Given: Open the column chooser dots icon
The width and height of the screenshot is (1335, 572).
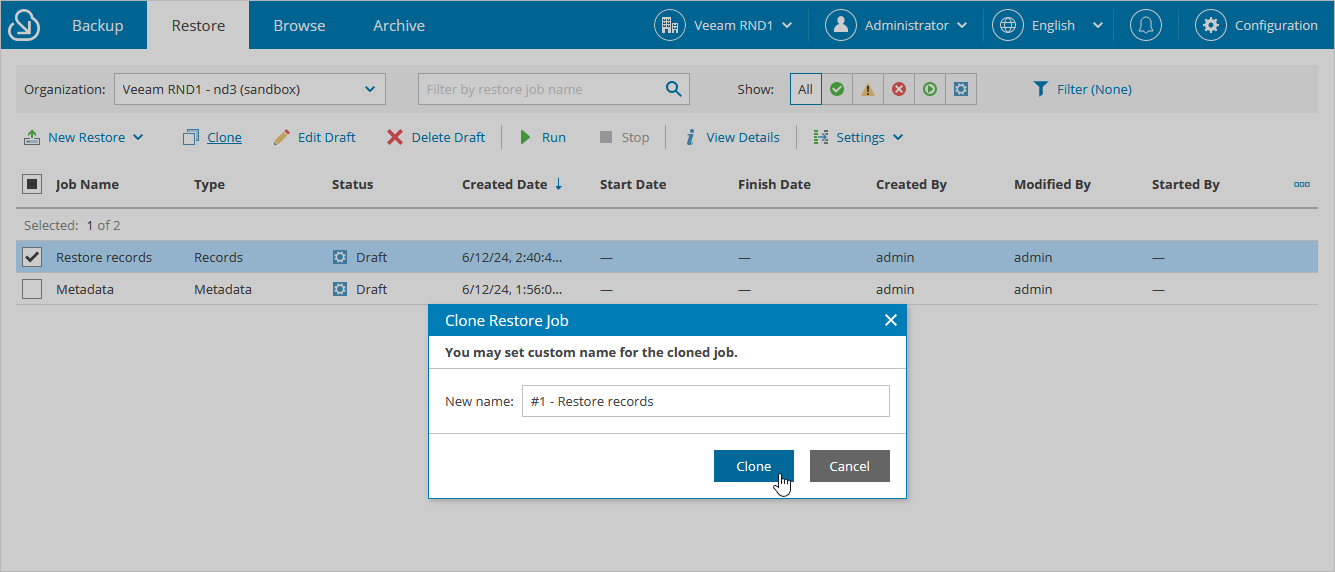Looking at the screenshot, I should coord(1302,184).
